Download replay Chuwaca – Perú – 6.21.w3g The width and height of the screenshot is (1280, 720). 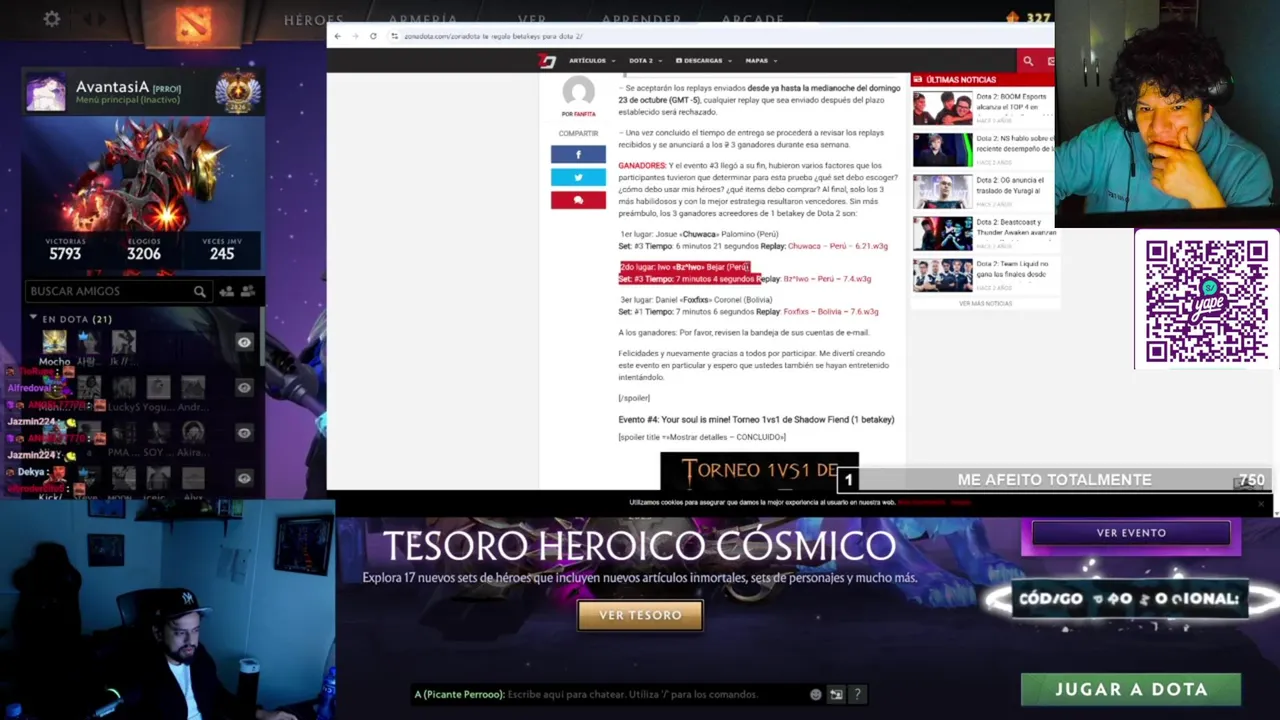pyautogui.click(x=837, y=246)
